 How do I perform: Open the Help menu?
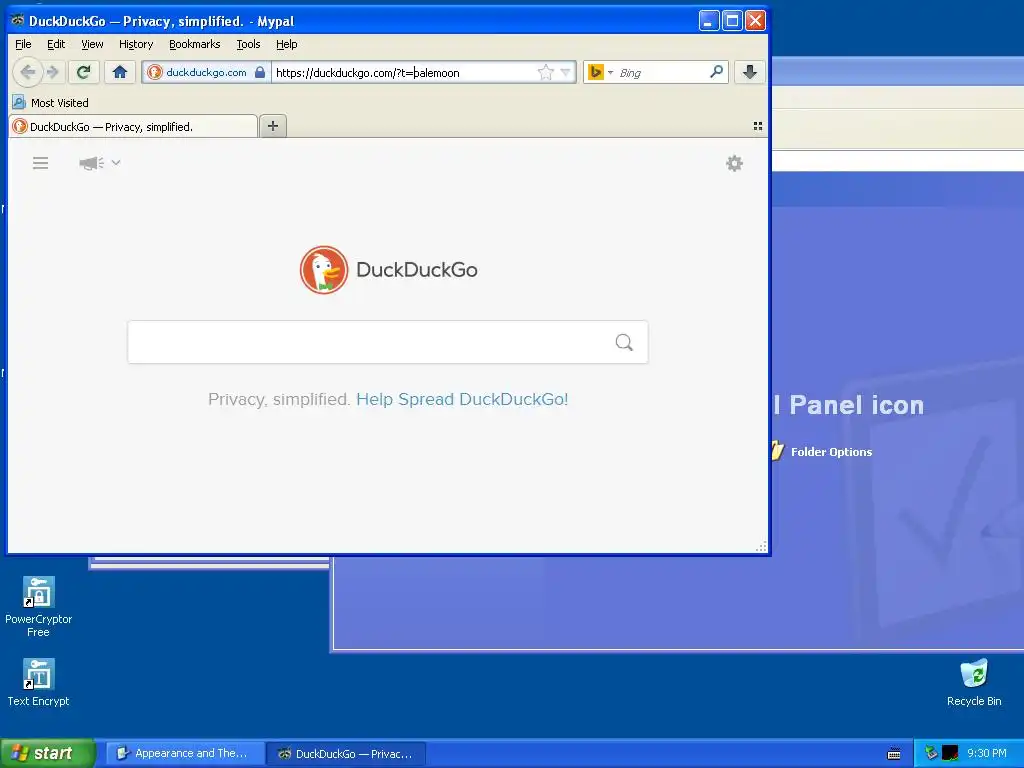[x=287, y=44]
